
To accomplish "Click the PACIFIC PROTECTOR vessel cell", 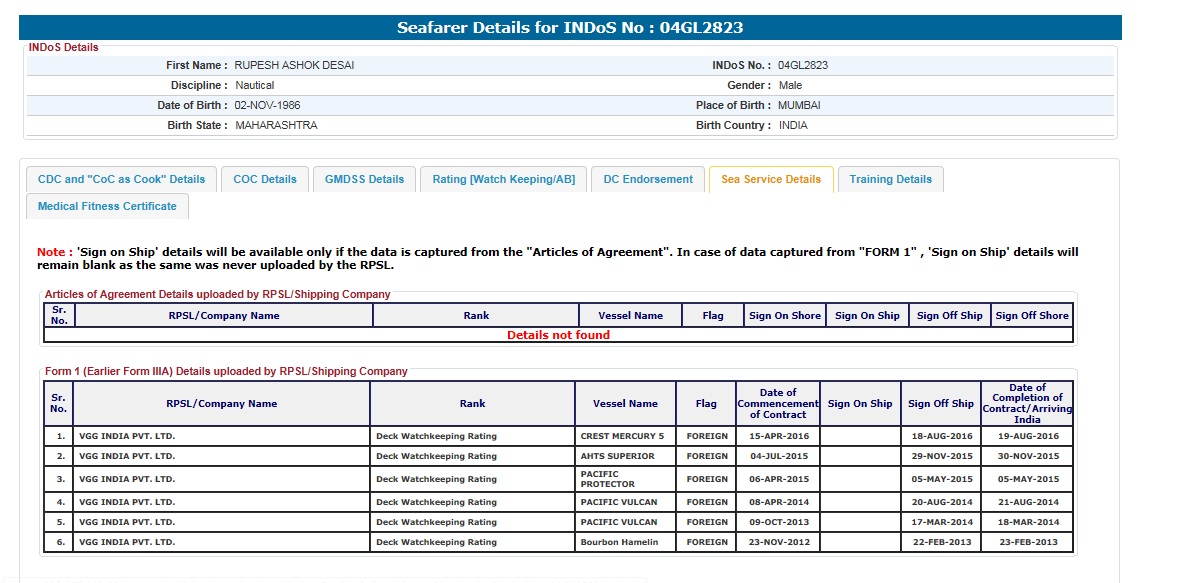I will [x=608, y=479].
